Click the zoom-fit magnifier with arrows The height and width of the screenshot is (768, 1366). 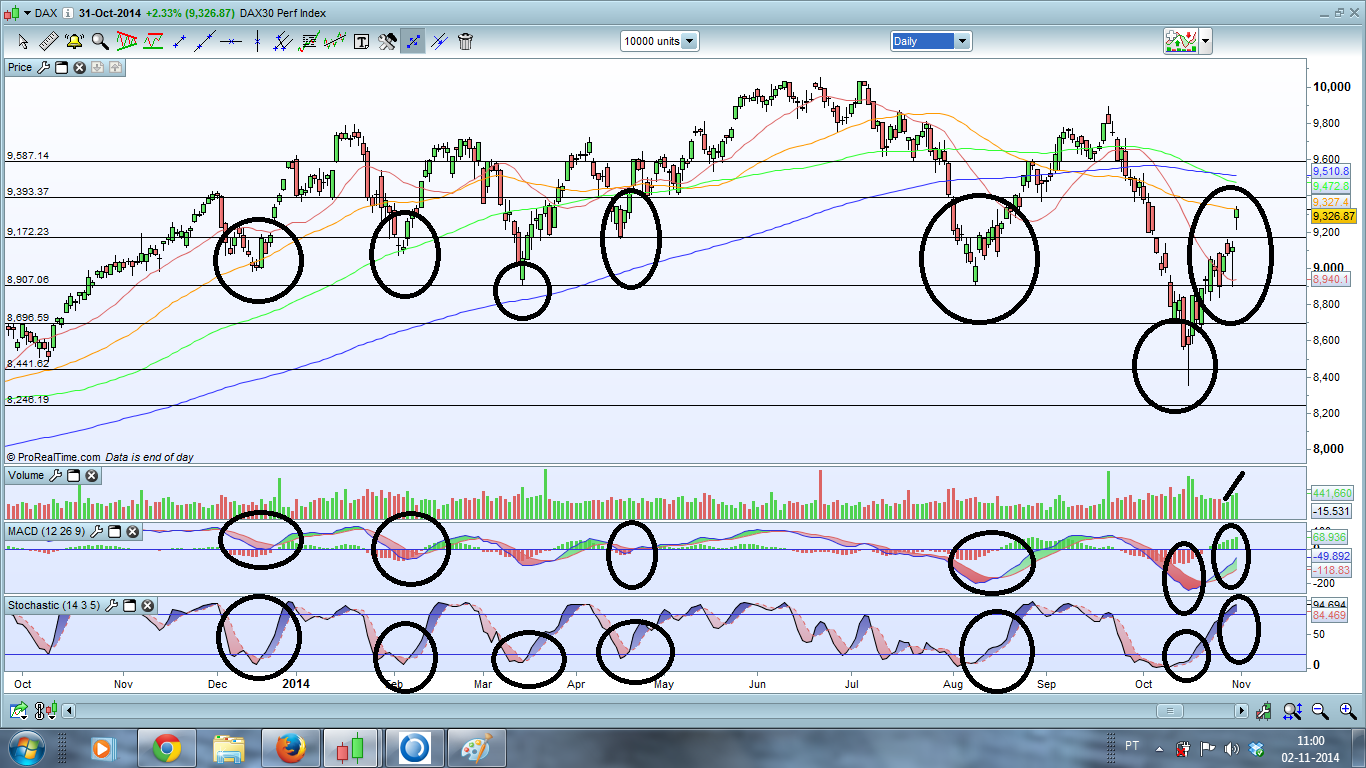tap(1292, 711)
